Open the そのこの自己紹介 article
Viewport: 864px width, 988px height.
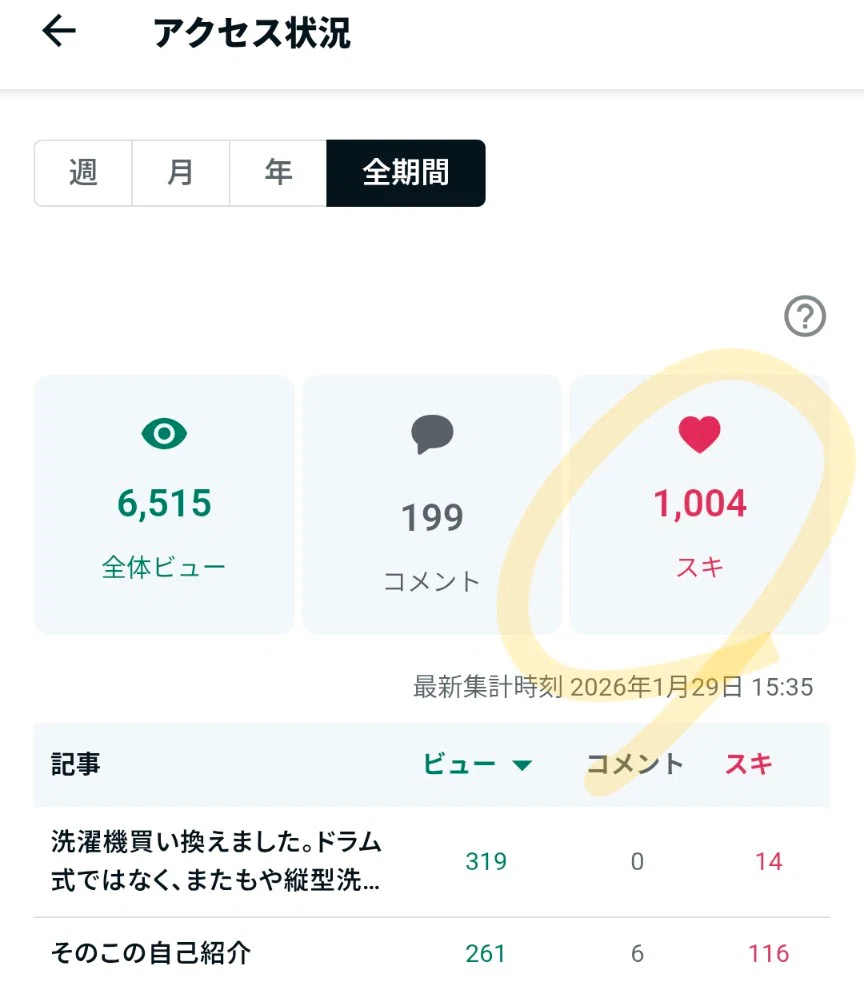432,953
